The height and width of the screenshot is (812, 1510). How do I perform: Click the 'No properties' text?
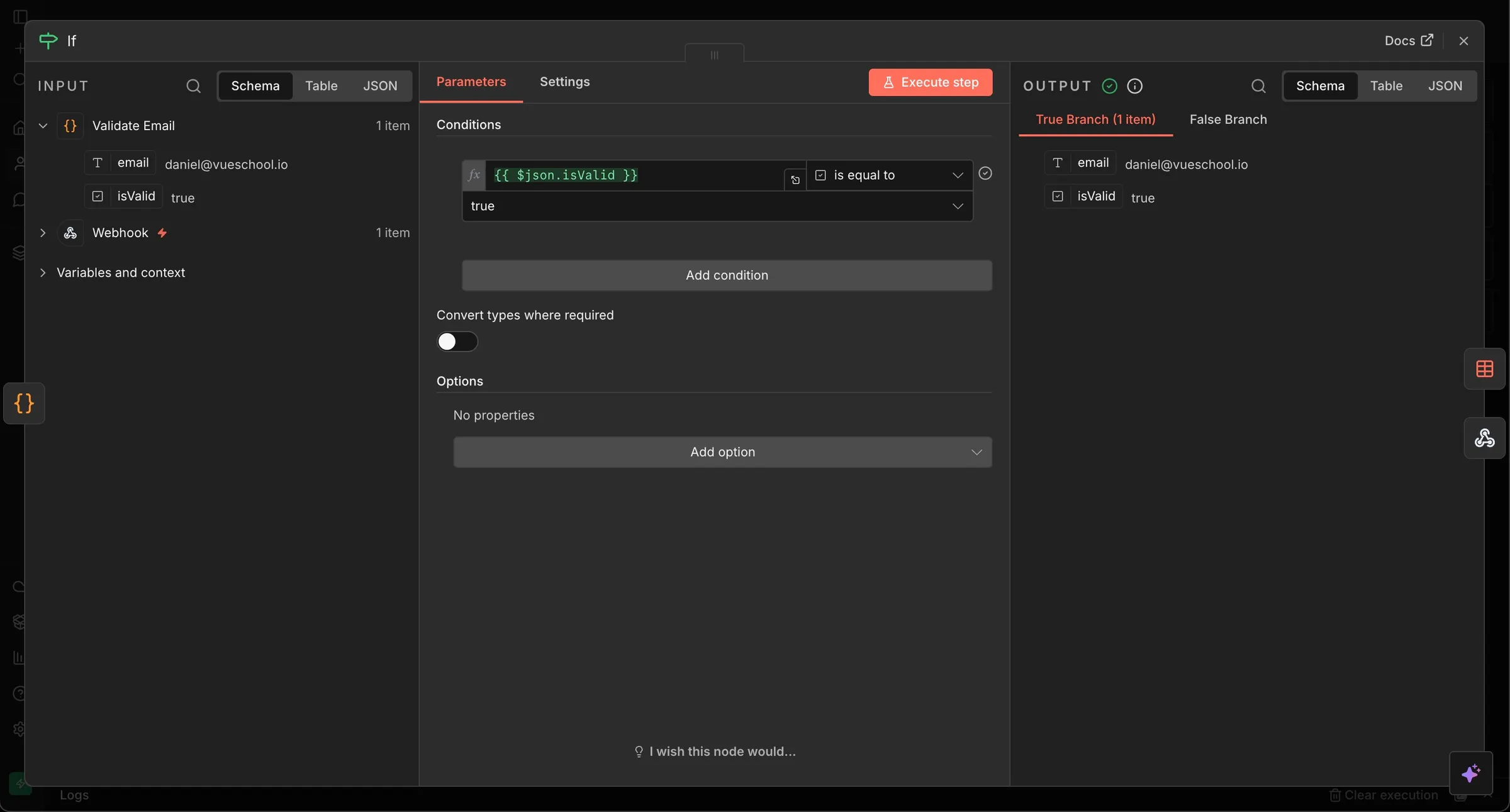pyautogui.click(x=494, y=415)
